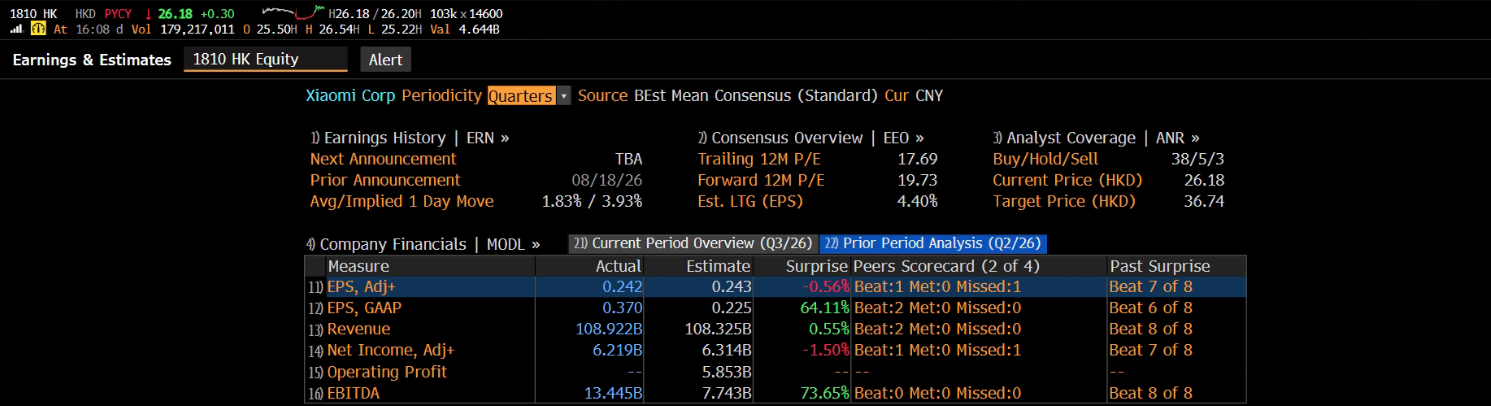The height and width of the screenshot is (406, 1491).
Task: Click the BEst Mean Consensus source selector
Action: pos(757,96)
